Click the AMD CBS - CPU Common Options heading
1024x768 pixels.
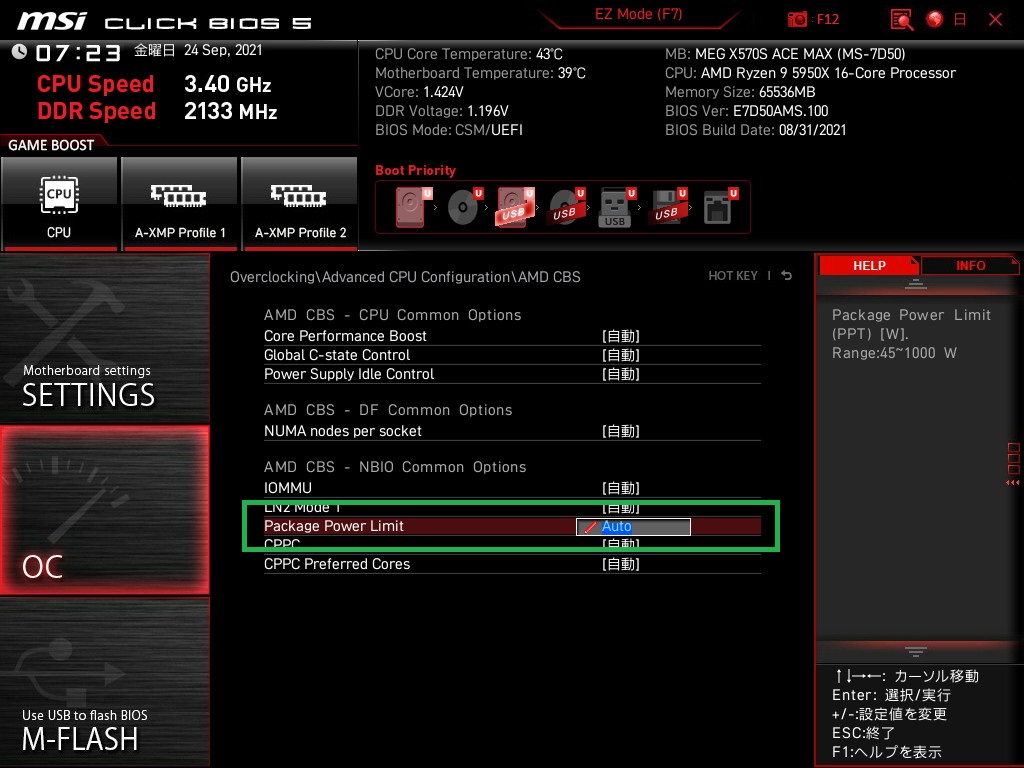pyautogui.click(x=392, y=315)
